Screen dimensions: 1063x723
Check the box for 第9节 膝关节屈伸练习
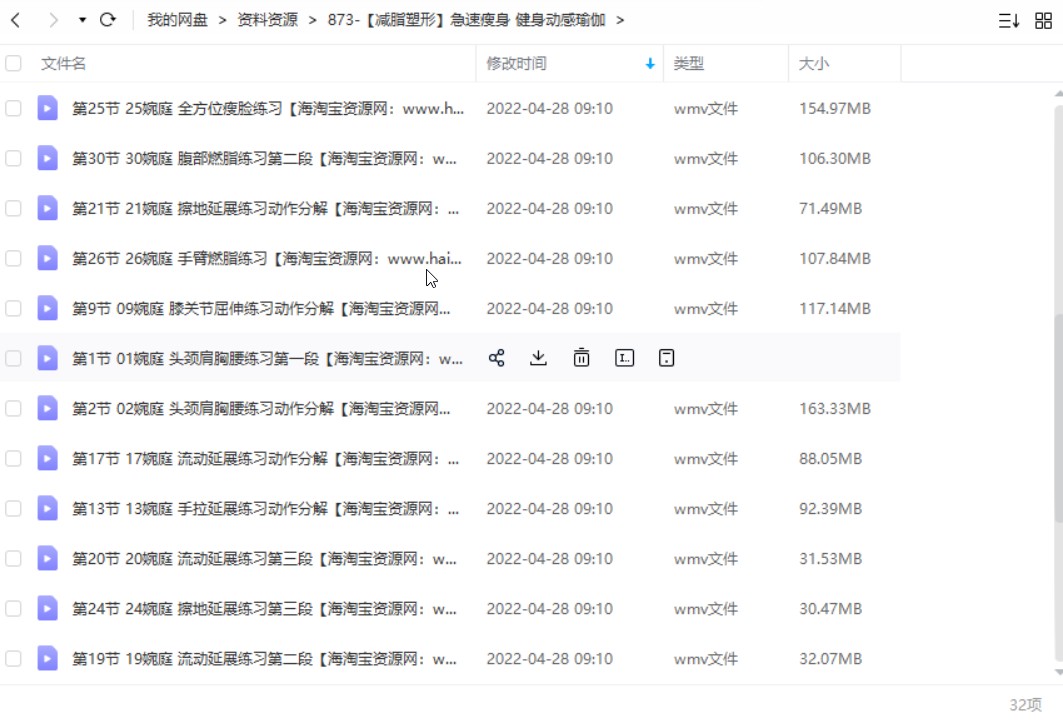13,309
